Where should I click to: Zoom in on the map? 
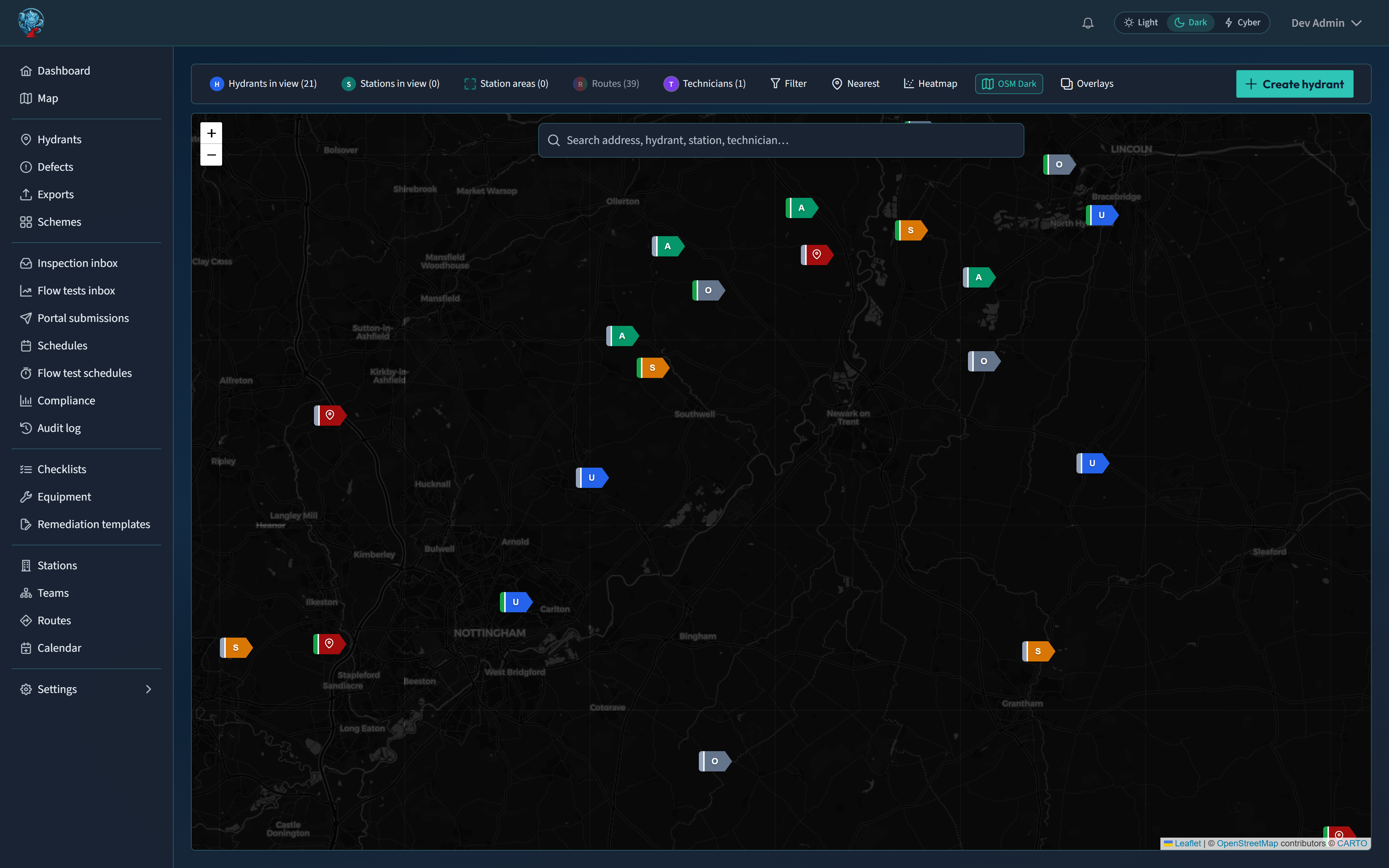[211, 133]
